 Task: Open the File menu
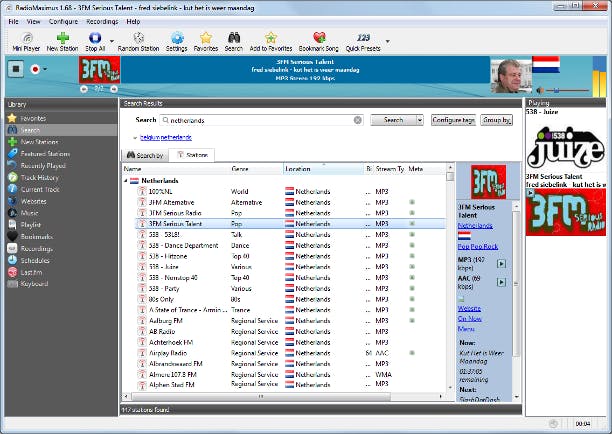(x=13, y=21)
